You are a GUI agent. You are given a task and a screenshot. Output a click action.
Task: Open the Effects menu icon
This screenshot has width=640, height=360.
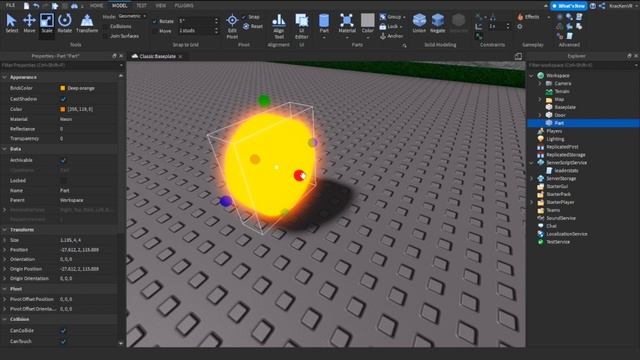[x=520, y=17]
